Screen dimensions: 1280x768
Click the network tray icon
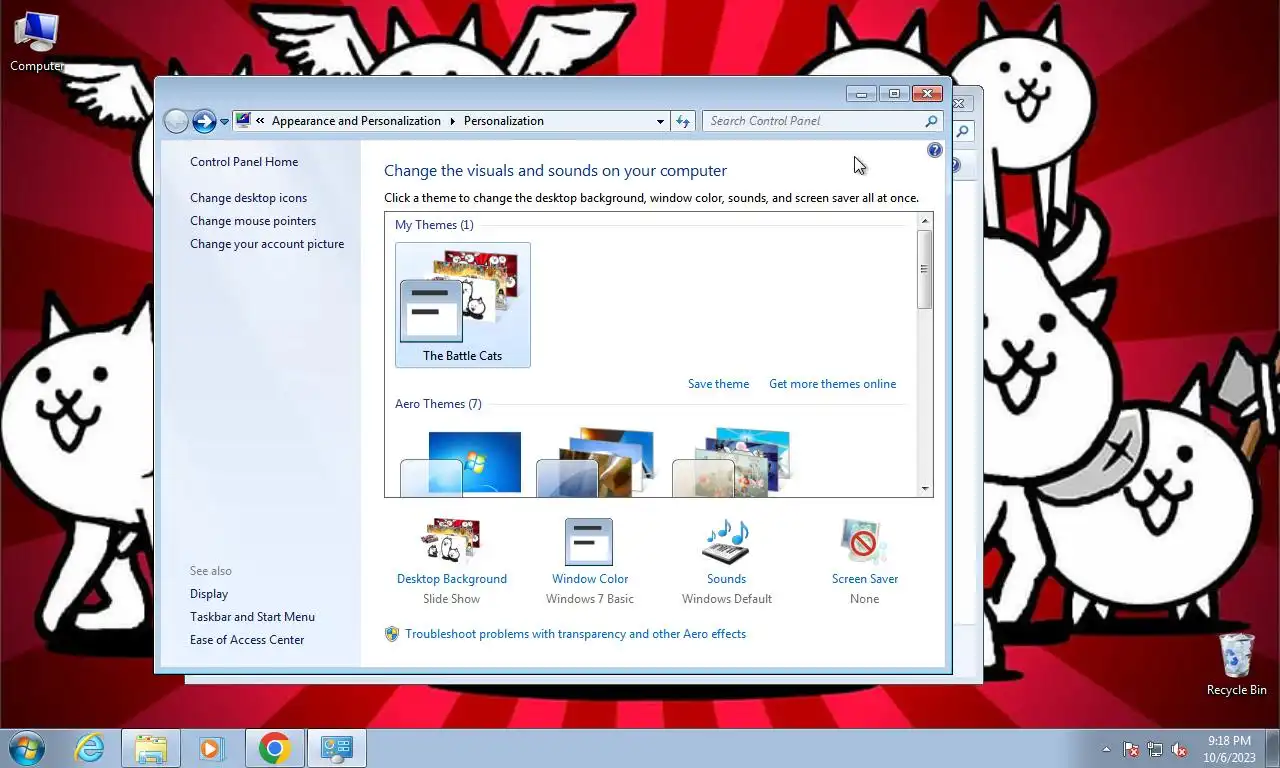point(1155,749)
